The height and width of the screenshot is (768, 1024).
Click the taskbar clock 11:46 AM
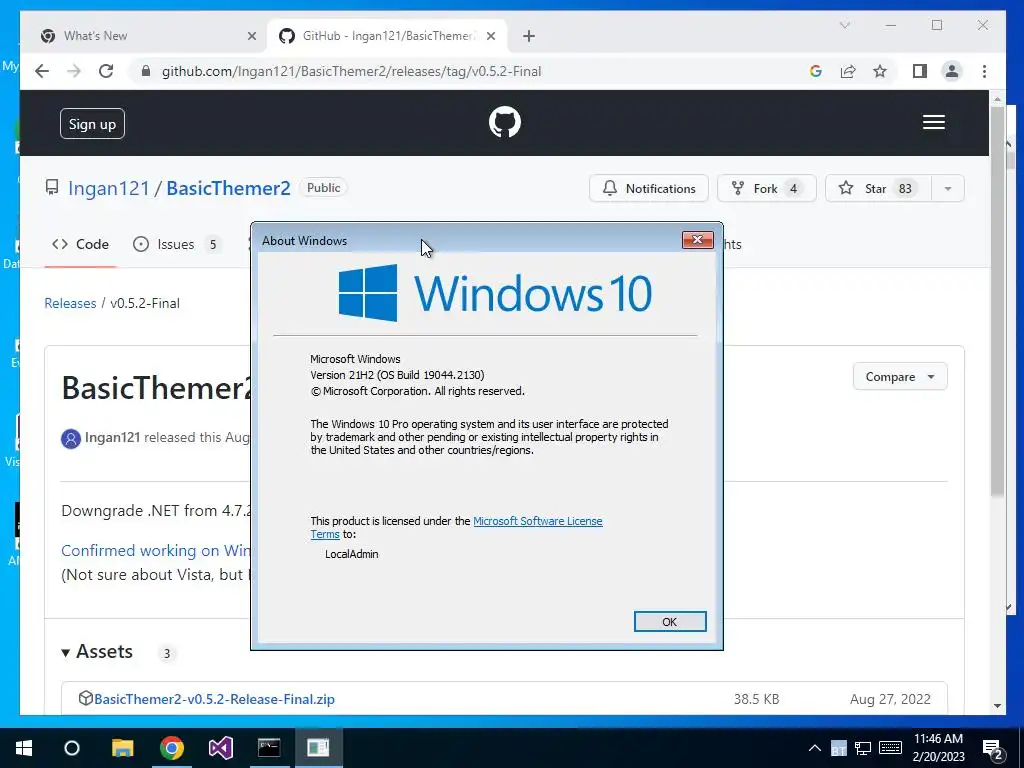tap(938, 739)
